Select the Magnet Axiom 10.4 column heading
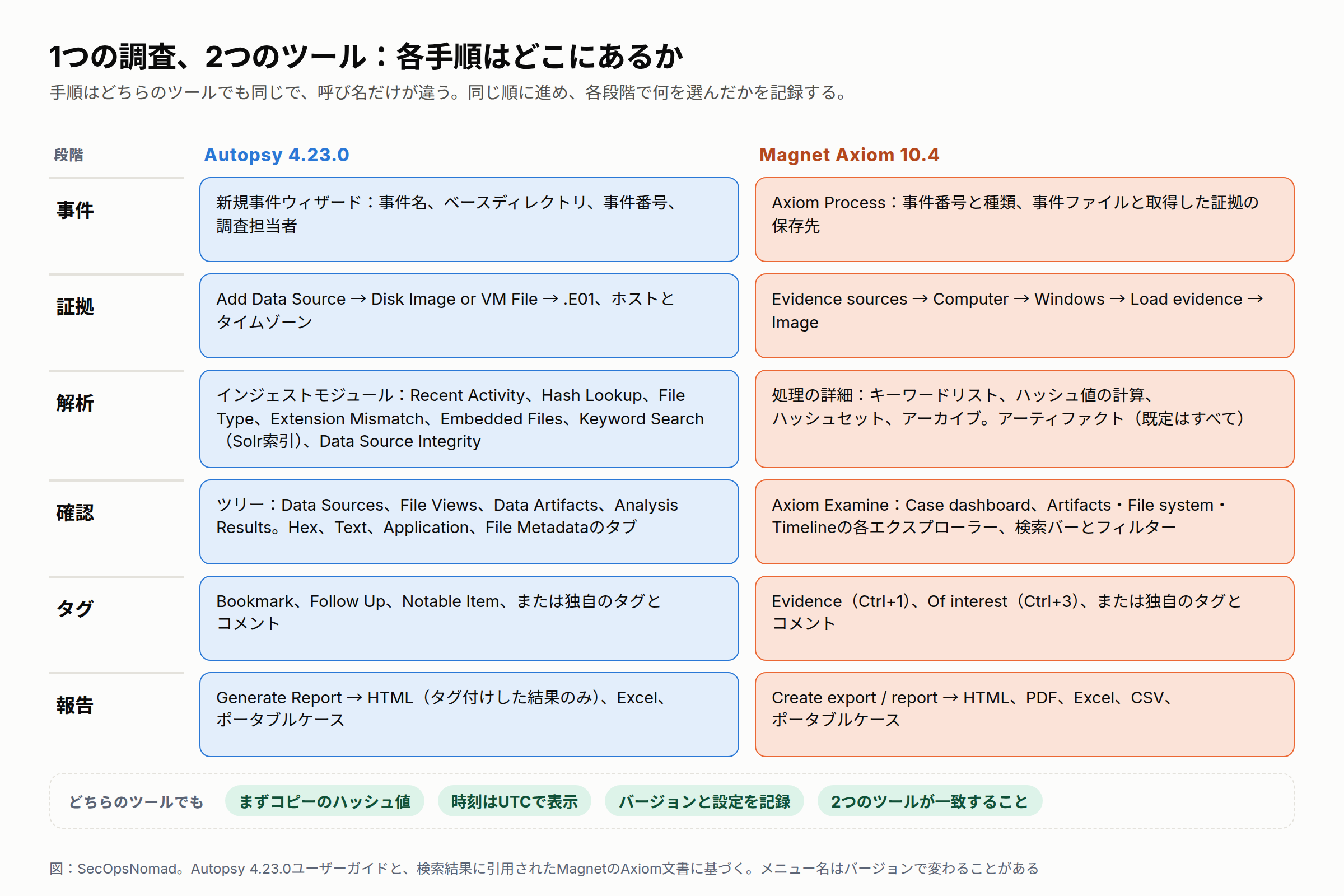 pos(848,155)
